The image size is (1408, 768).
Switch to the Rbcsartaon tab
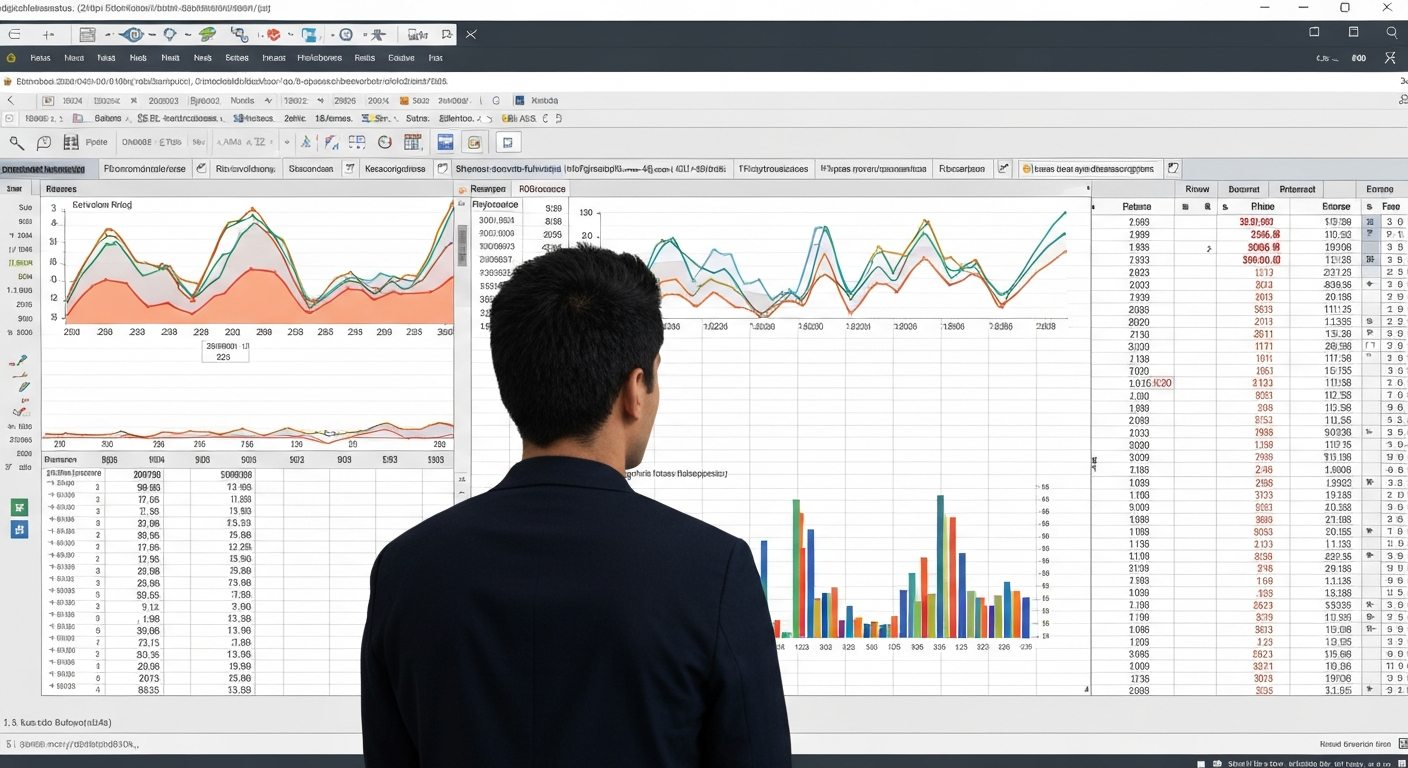(x=961, y=169)
